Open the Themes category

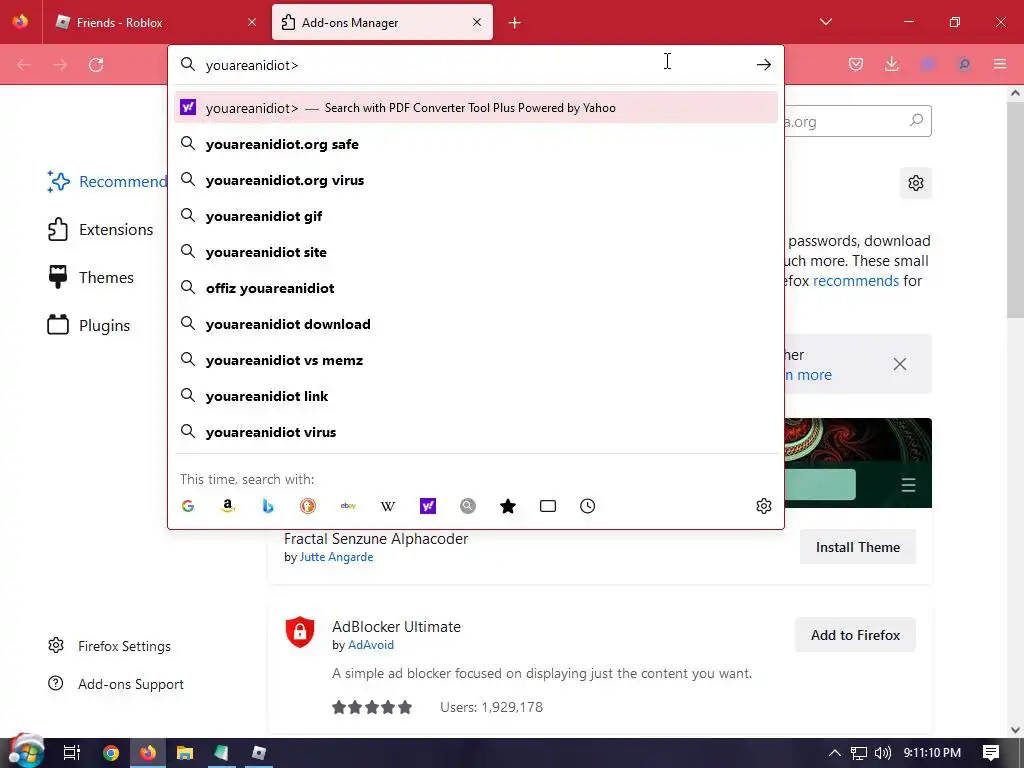pyautogui.click(x=91, y=278)
